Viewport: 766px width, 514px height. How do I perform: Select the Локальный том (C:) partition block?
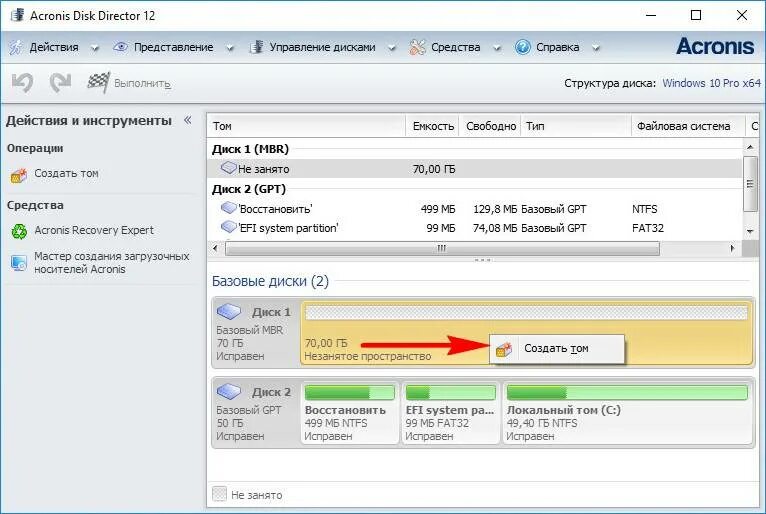pos(627,413)
